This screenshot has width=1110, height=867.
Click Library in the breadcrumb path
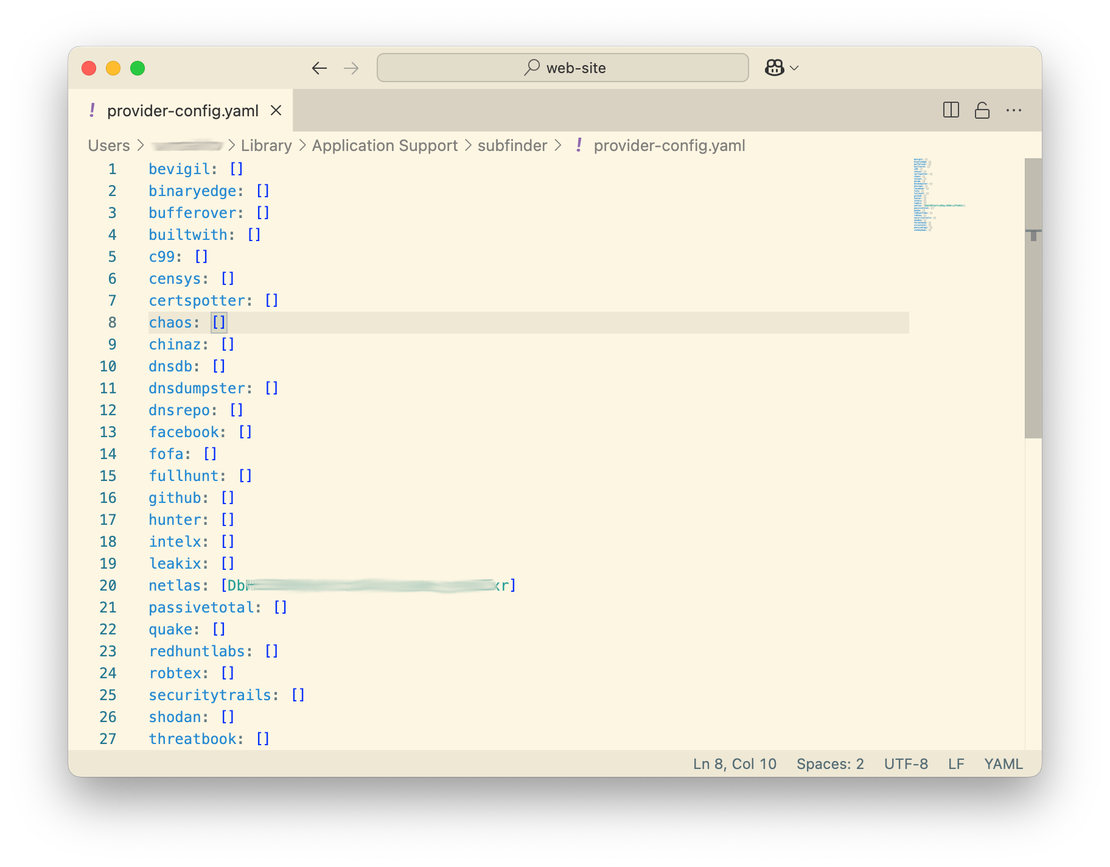[266, 145]
